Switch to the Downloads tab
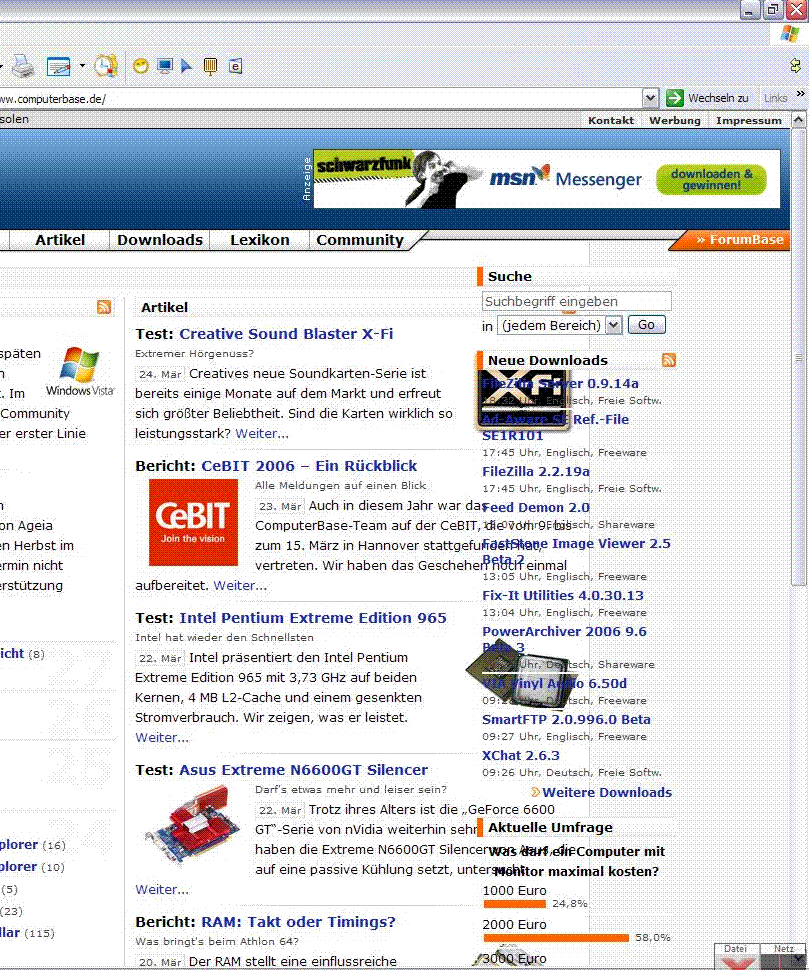Viewport: 809px width, 970px height. [x=160, y=240]
